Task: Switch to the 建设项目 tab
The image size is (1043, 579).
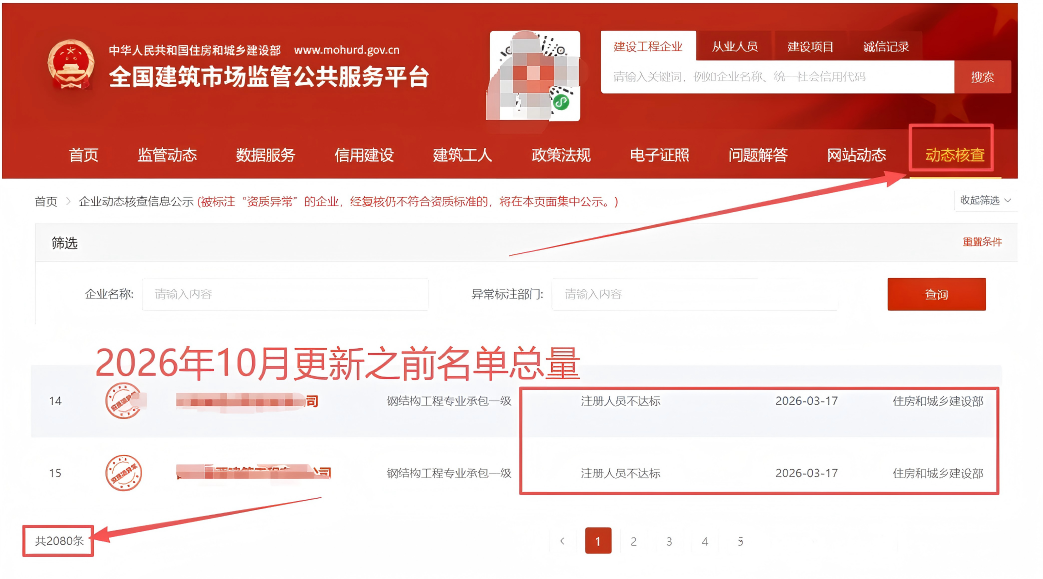Action: (x=810, y=47)
